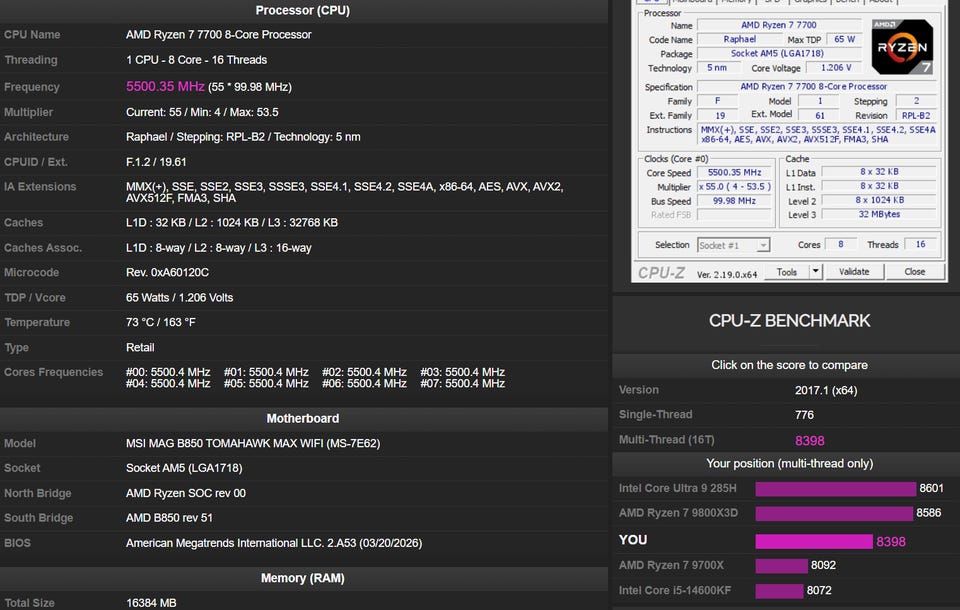Select the AMD Ryzen 7 9800X3D bar
The image size is (960, 610).
click(834, 513)
